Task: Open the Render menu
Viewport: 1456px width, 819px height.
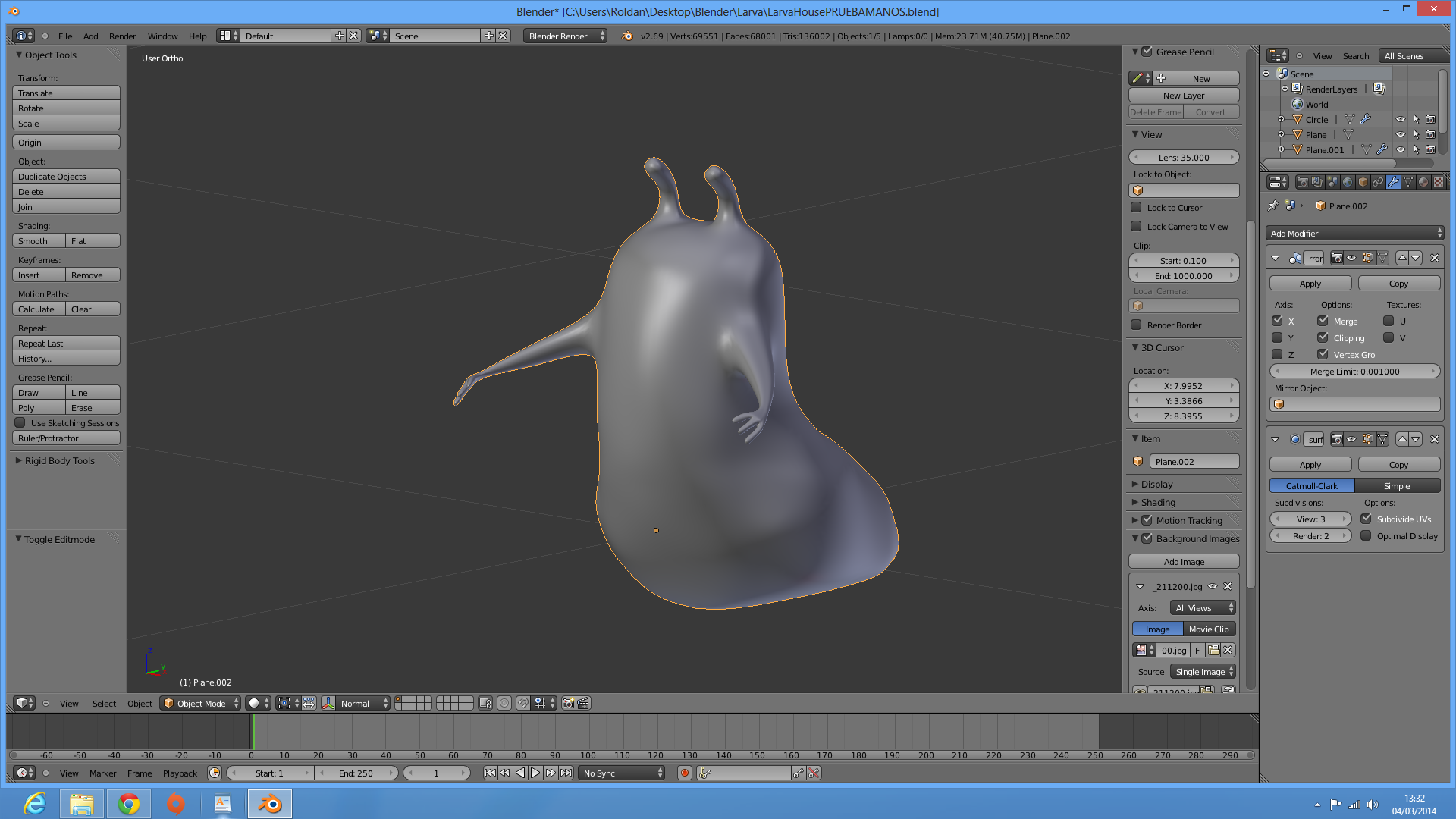Action: tap(122, 36)
